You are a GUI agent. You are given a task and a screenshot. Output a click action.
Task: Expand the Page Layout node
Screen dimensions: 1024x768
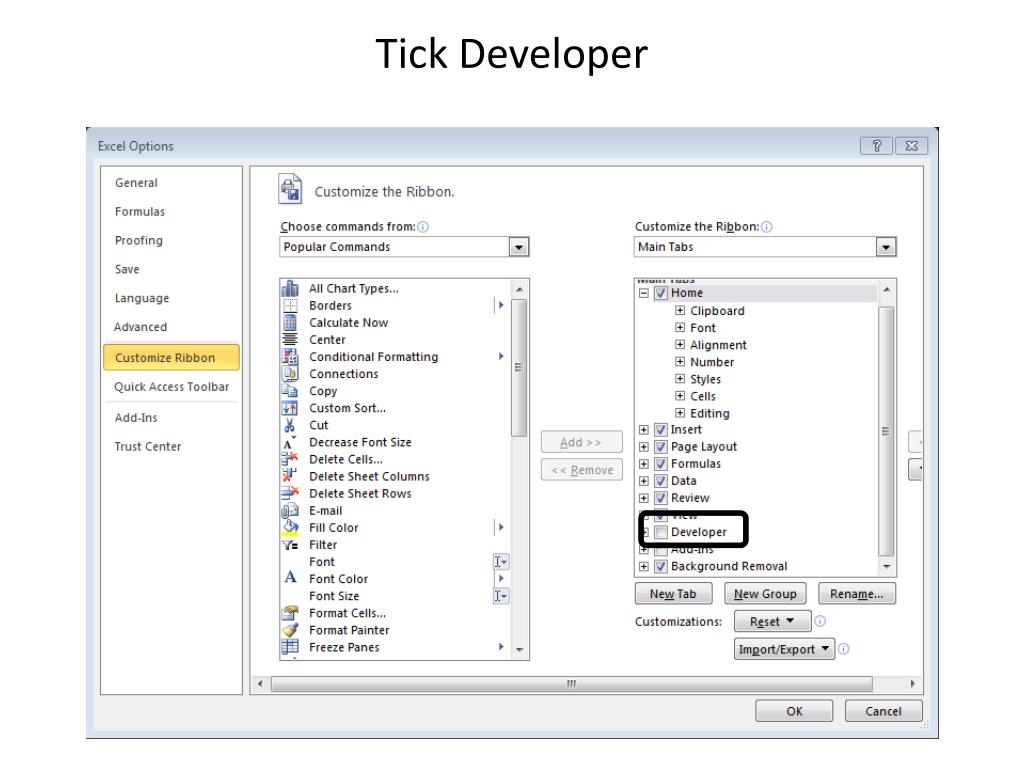click(x=644, y=446)
